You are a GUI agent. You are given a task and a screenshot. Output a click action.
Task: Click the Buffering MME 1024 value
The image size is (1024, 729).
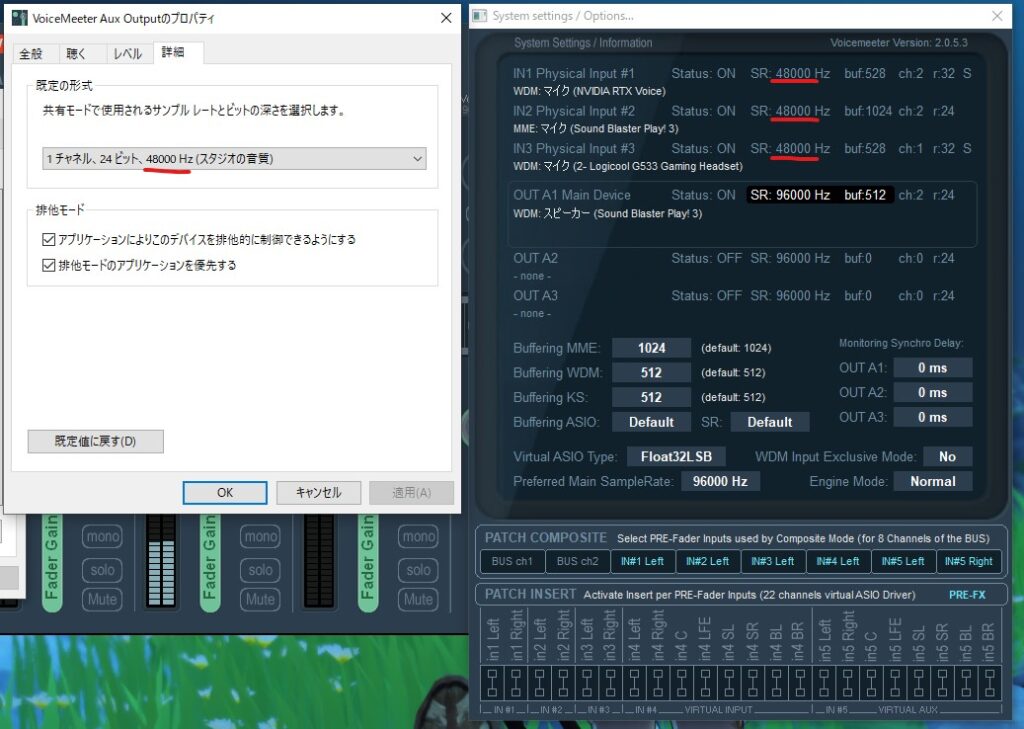click(x=651, y=348)
